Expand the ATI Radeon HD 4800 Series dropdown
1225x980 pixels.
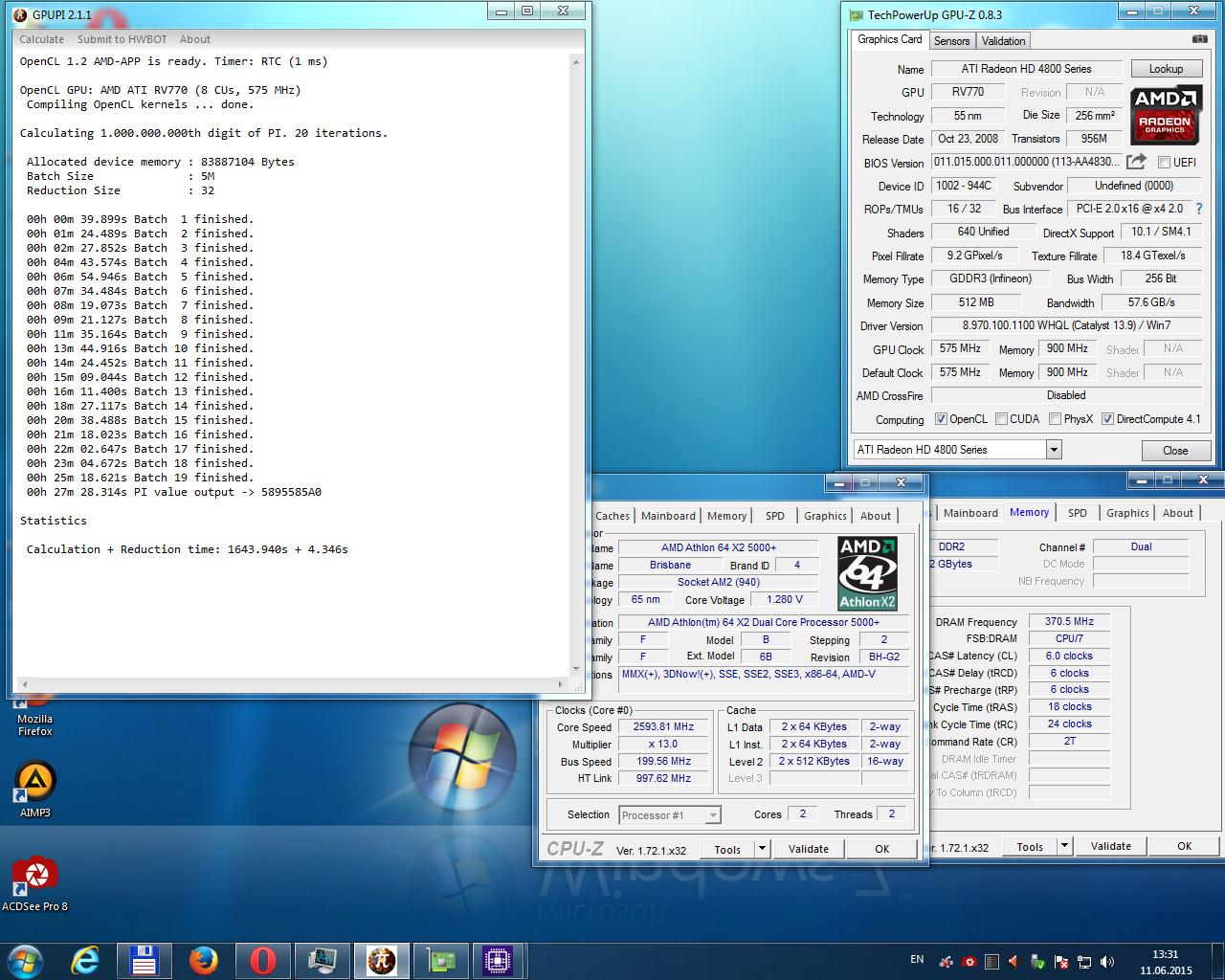[x=1054, y=450]
